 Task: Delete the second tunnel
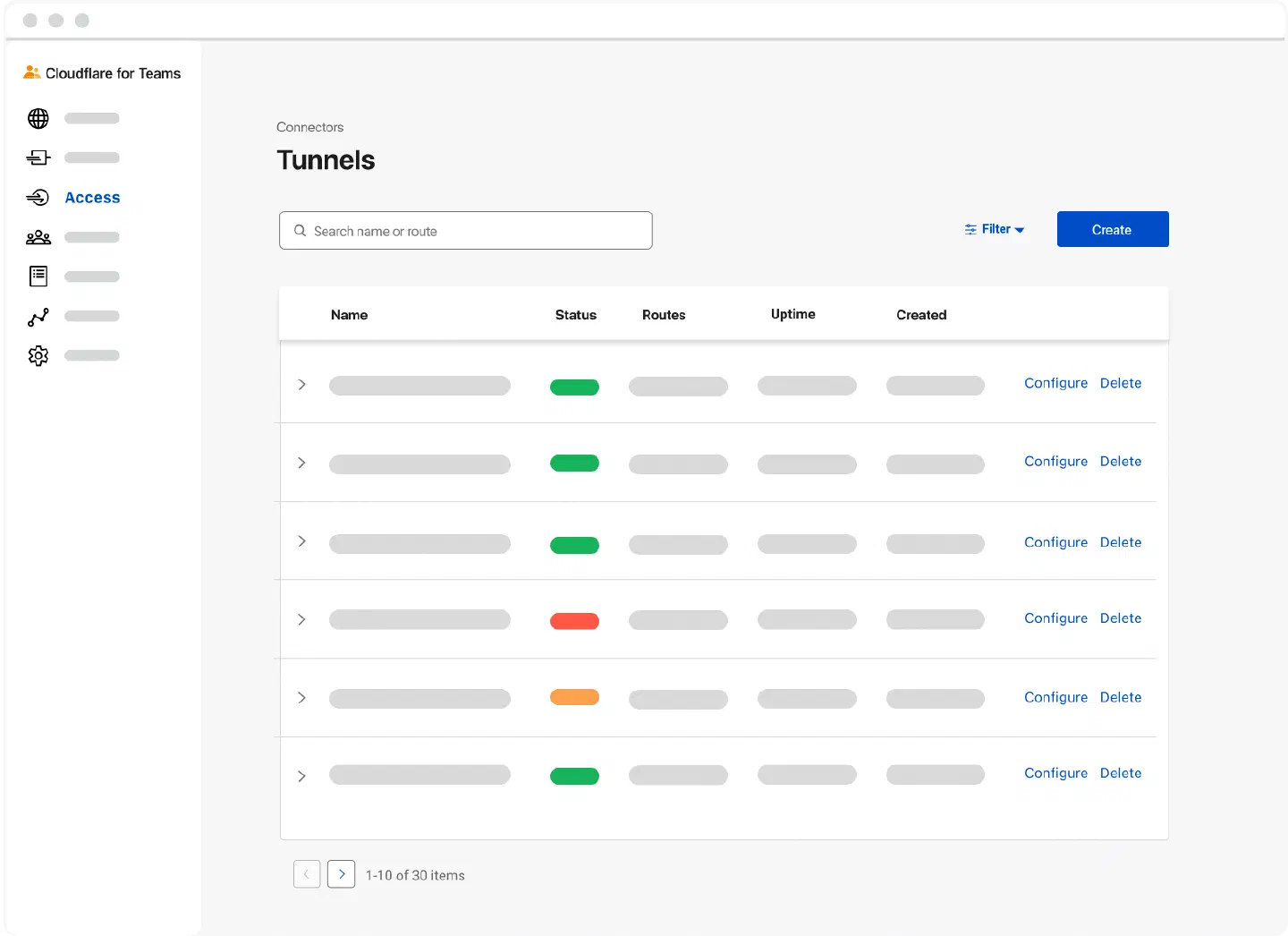pos(1121,462)
